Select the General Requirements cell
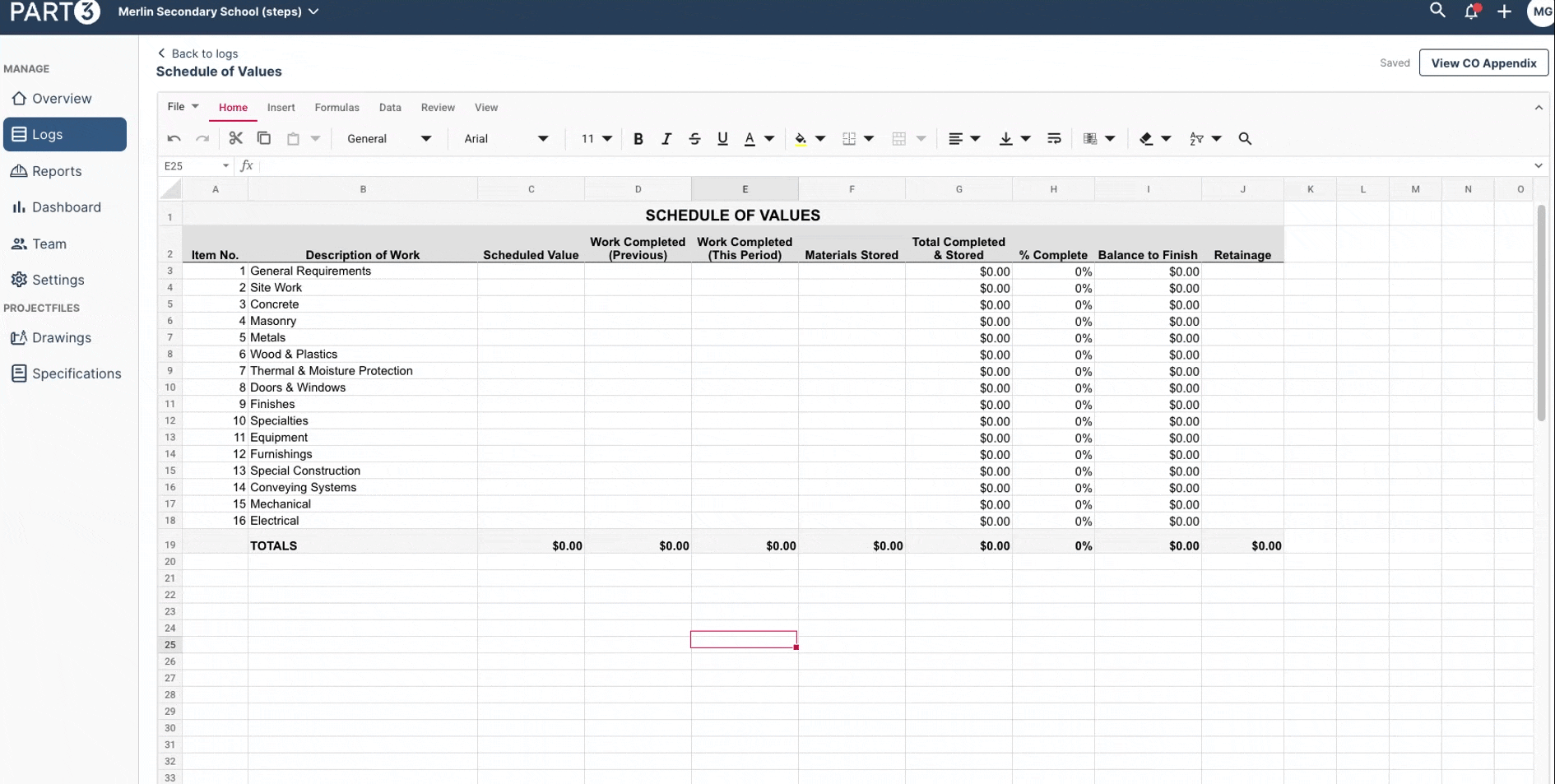1555x784 pixels. click(362, 271)
